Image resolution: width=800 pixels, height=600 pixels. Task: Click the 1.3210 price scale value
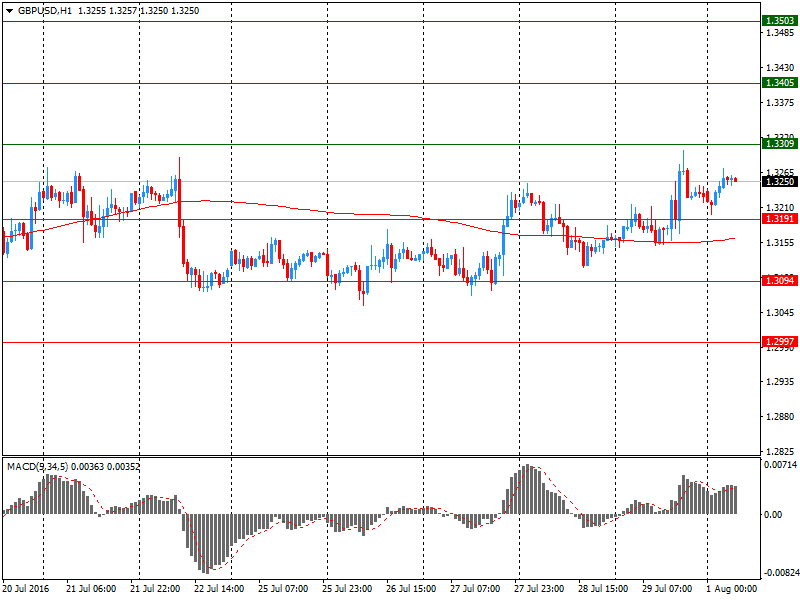[x=780, y=208]
